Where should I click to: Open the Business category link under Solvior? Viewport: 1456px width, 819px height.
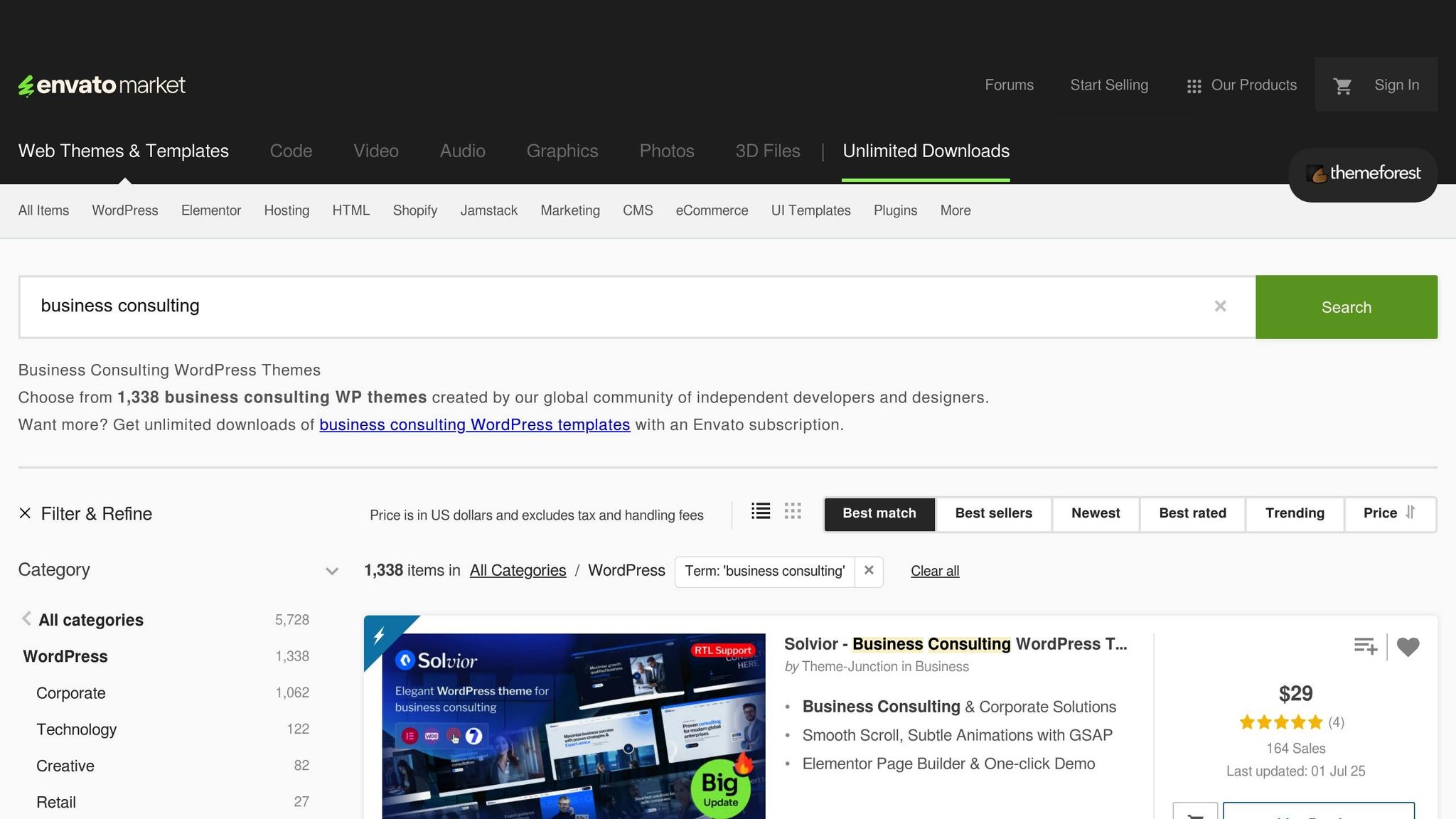pyautogui.click(x=942, y=667)
